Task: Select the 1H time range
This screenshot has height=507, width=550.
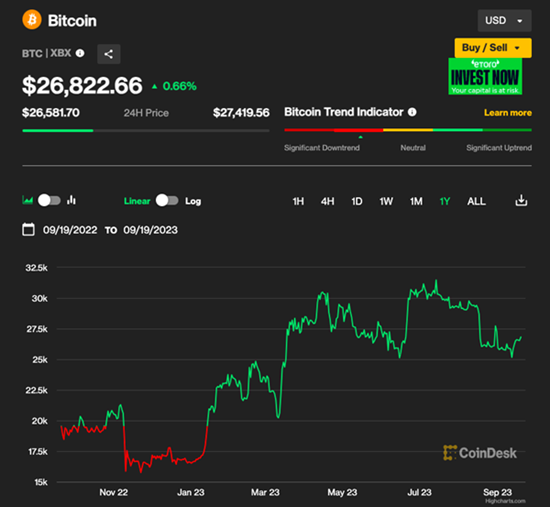Action: (x=298, y=201)
